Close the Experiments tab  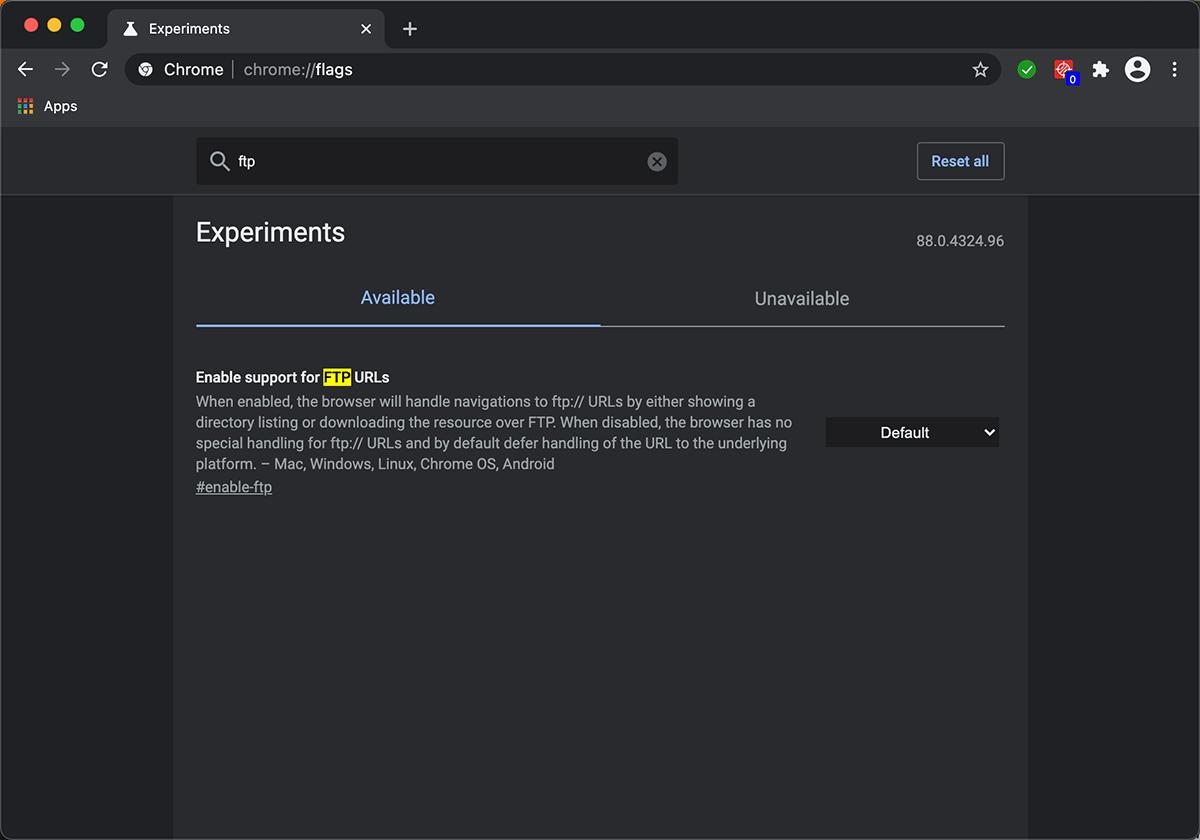tap(366, 29)
